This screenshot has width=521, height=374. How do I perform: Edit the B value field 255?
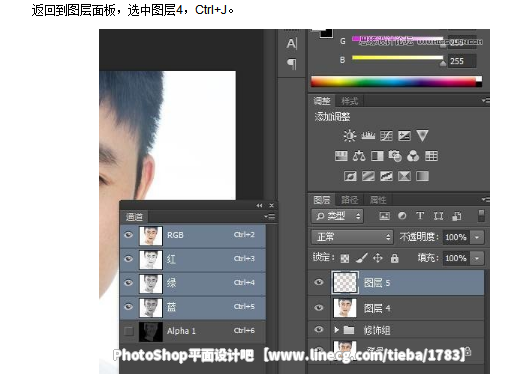462,61
